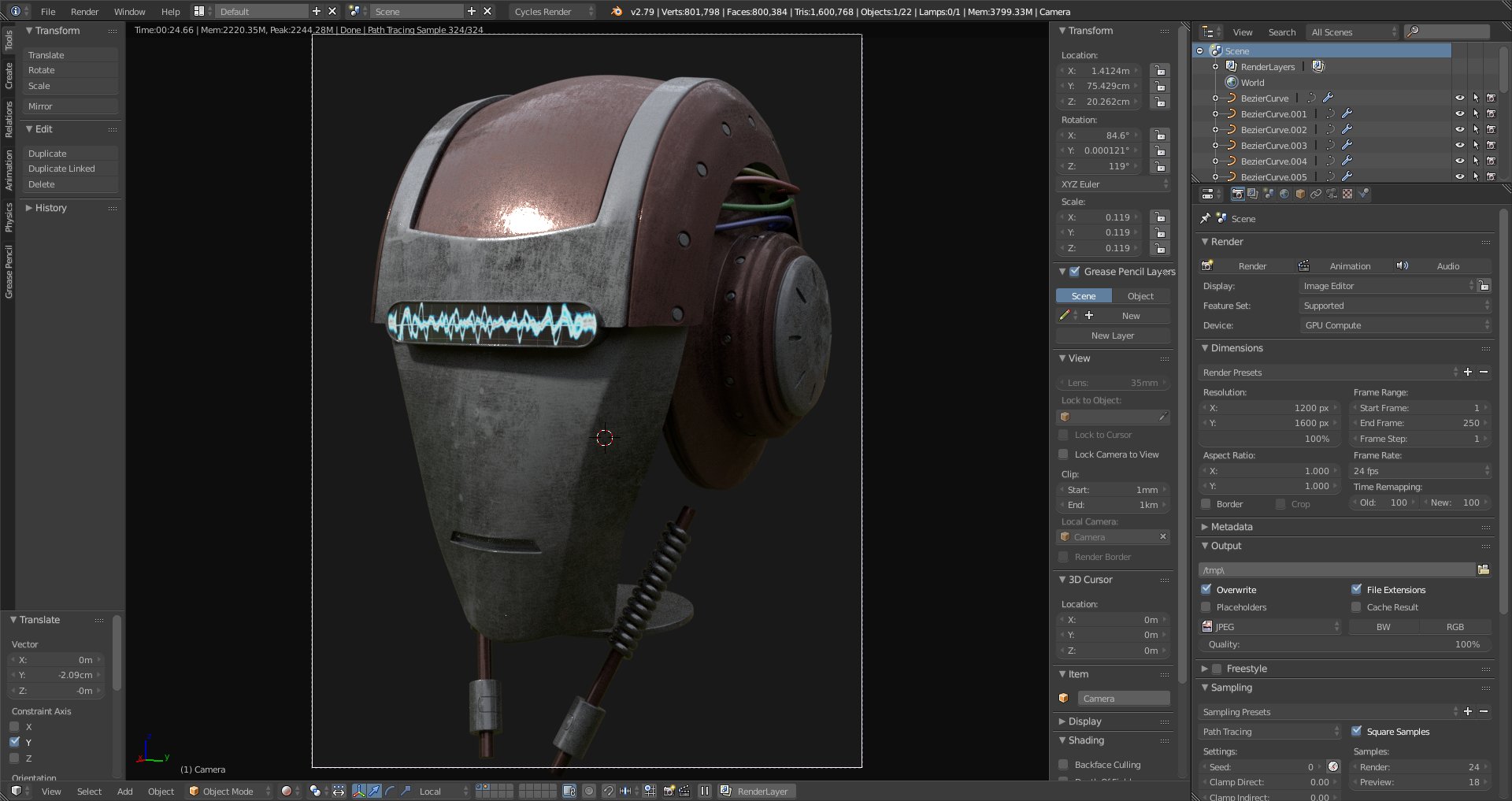Viewport: 1512px width, 801px height.
Task: Check the X constraint axis box
Action: pos(14,727)
